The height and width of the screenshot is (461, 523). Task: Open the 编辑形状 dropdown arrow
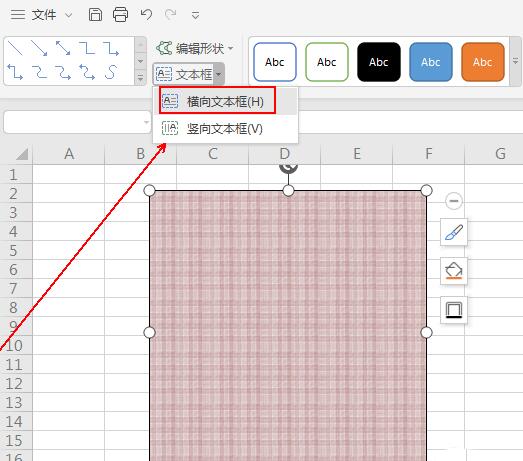[230, 49]
